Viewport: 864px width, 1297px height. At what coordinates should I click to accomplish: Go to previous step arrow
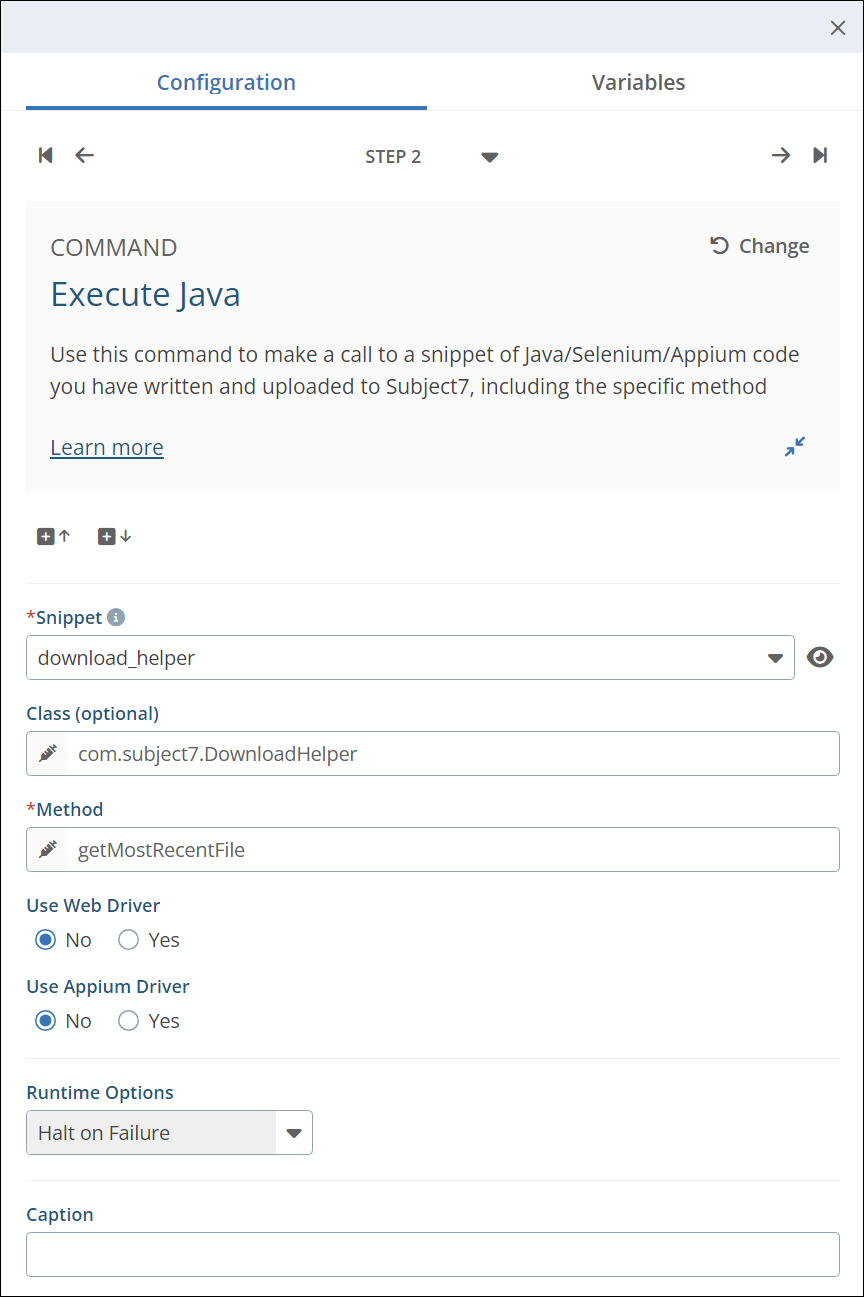click(85, 155)
